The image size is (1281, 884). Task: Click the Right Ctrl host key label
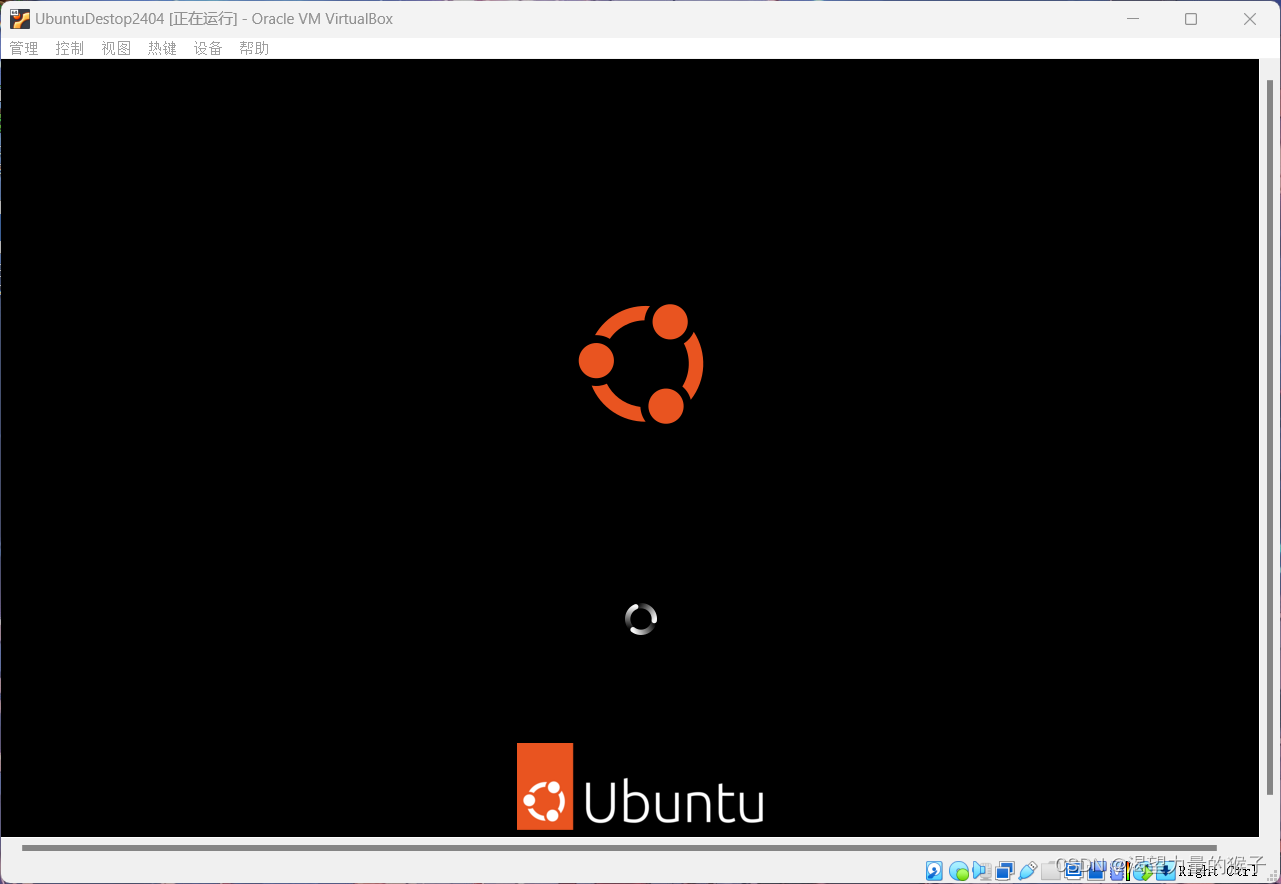click(x=1218, y=871)
